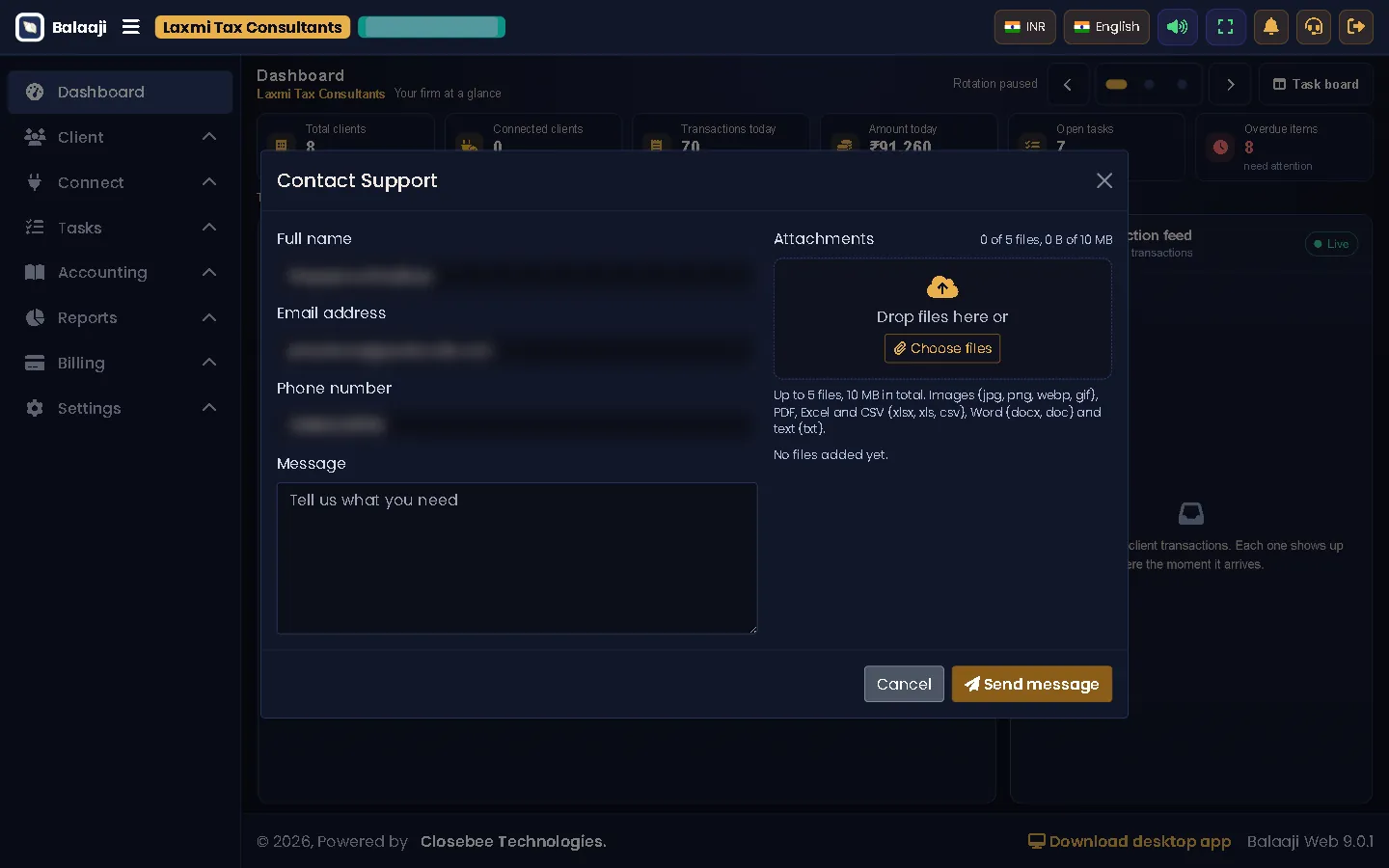Expand the Settings menu chevron

coord(209,408)
